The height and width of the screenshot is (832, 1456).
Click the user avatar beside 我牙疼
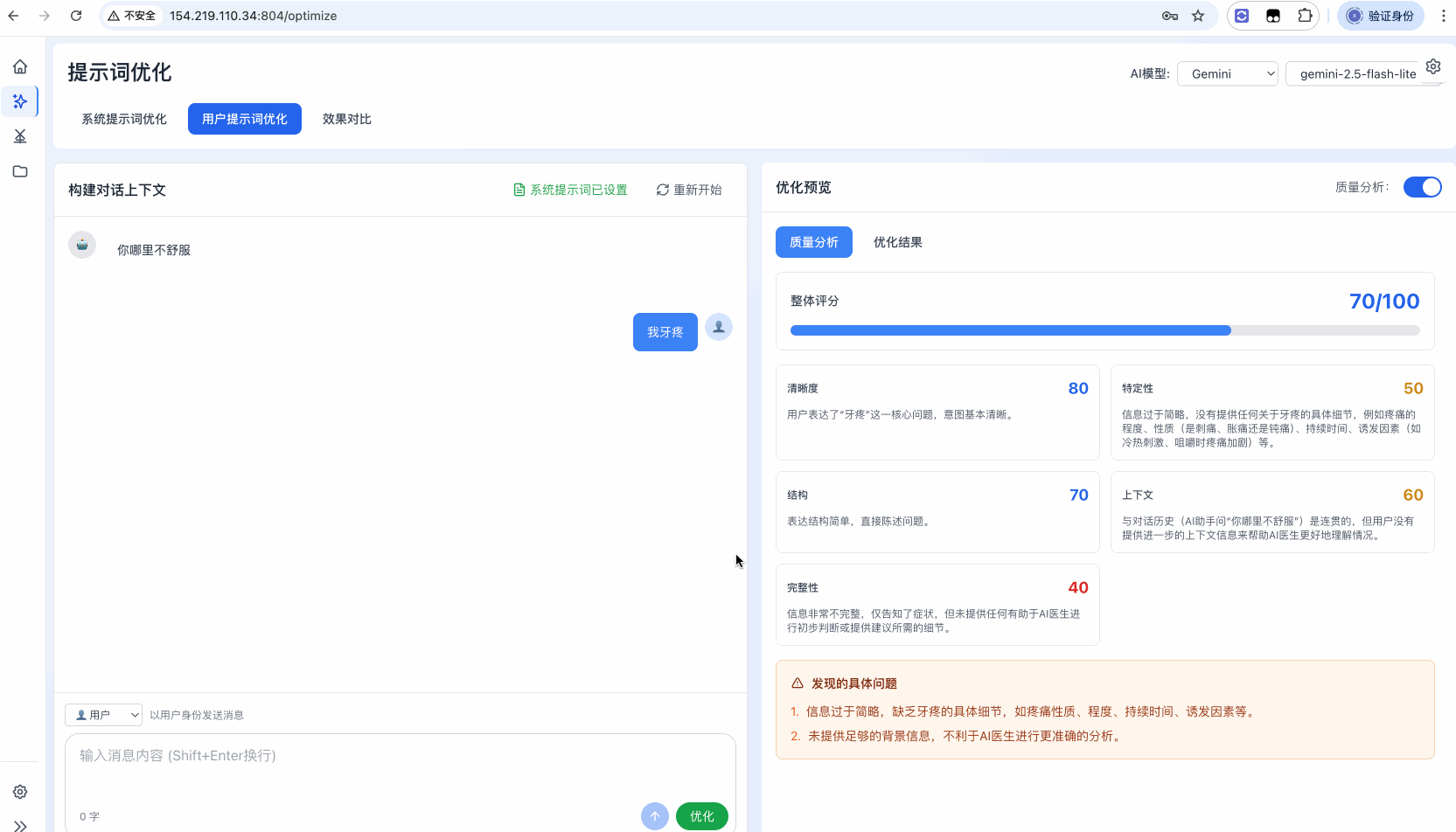pyautogui.click(x=719, y=327)
